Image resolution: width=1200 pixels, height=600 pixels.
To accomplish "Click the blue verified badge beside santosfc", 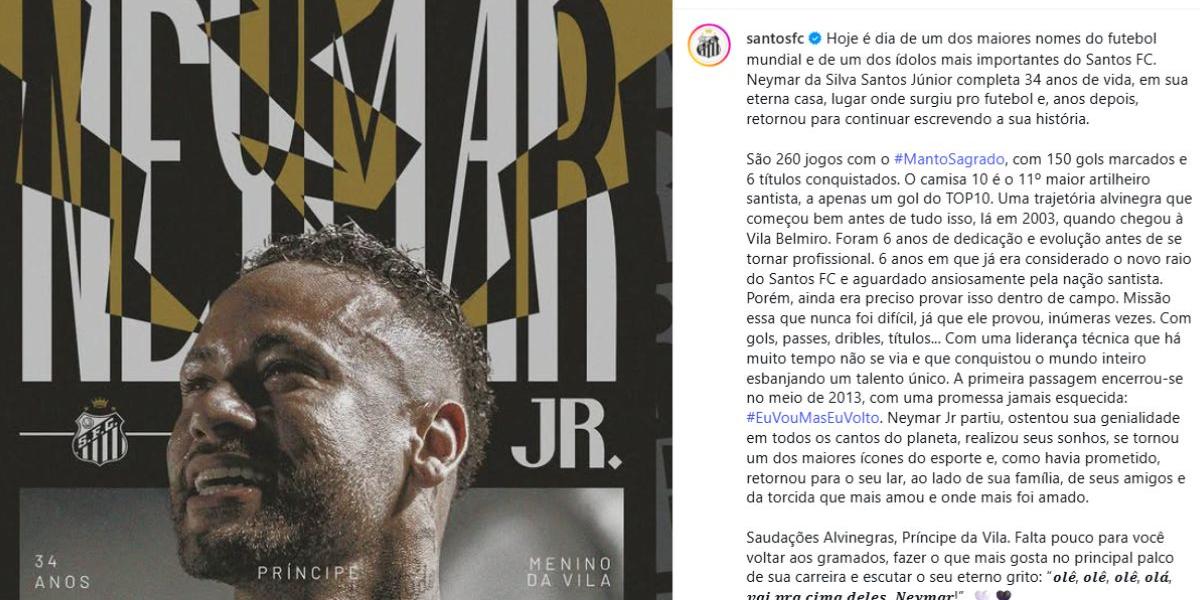I will coord(815,38).
